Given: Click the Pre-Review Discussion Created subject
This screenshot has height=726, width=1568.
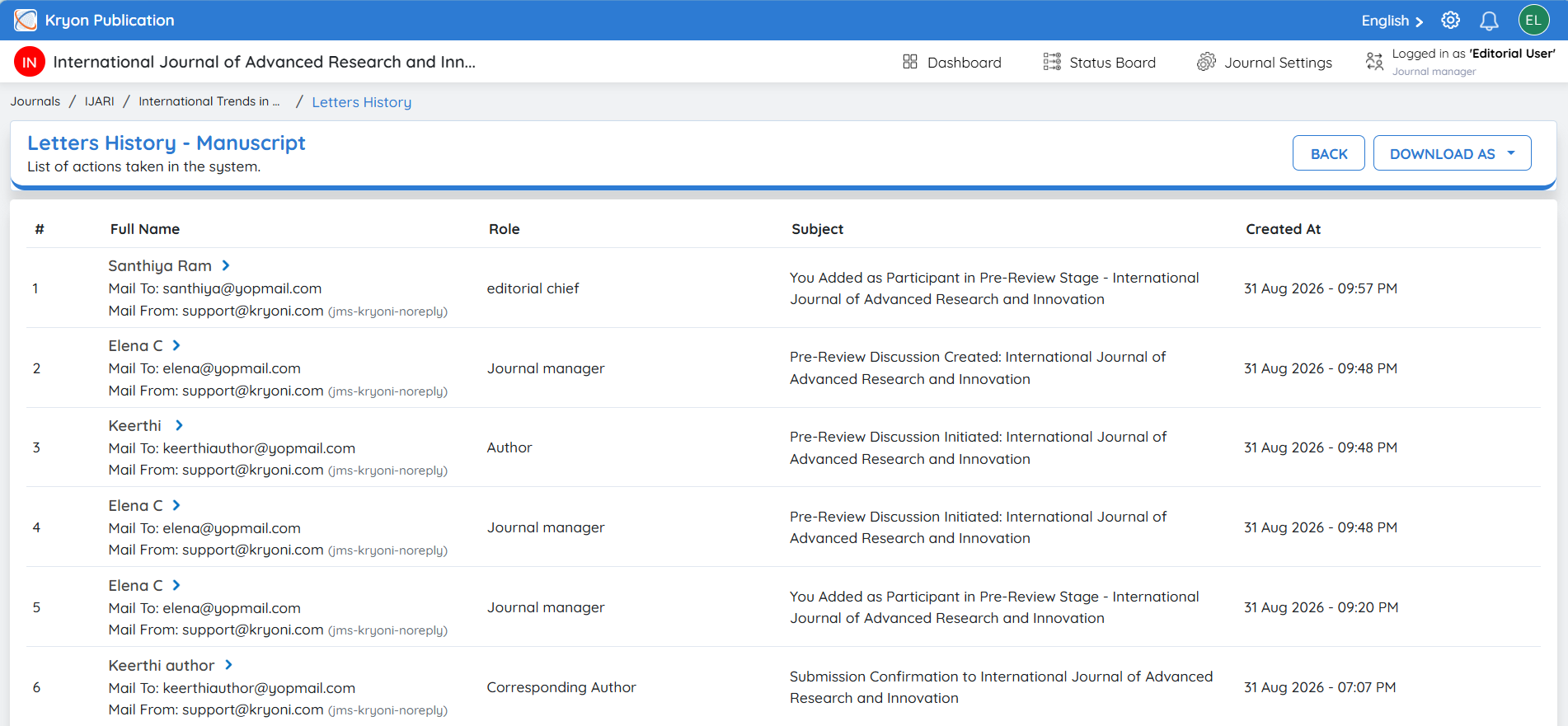Looking at the screenshot, I should (978, 368).
